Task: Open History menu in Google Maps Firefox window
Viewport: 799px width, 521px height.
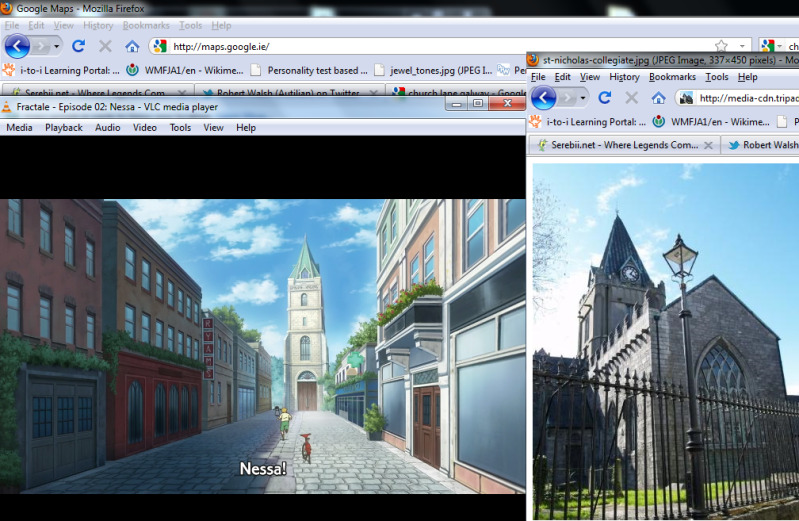Action: (x=98, y=25)
